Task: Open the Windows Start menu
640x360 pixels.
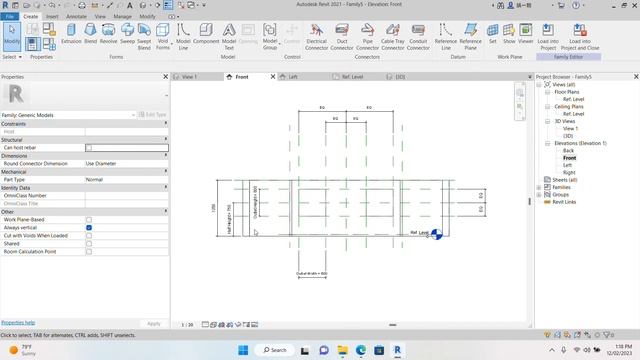Action: tap(243, 350)
